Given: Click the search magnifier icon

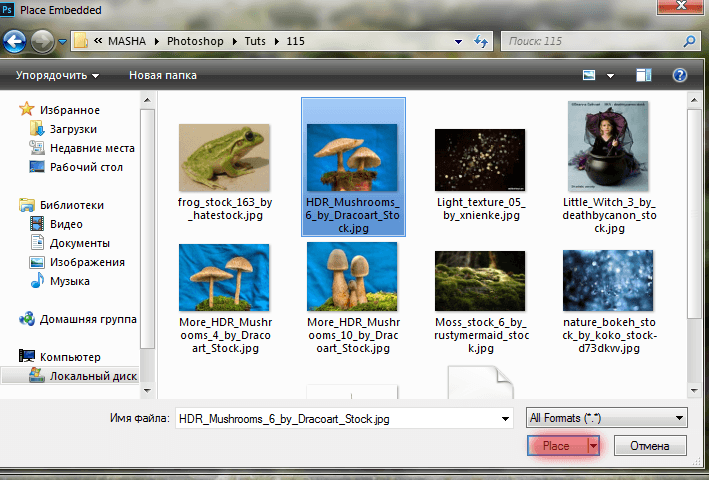Looking at the screenshot, I should (689, 42).
